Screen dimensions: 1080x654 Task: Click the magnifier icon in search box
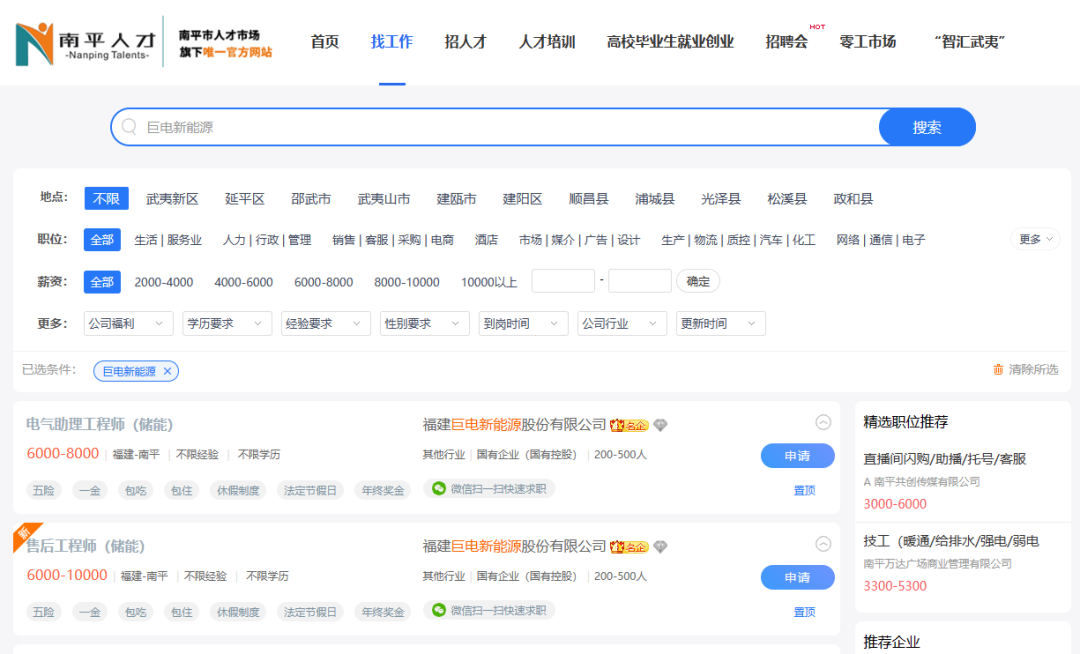point(129,127)
